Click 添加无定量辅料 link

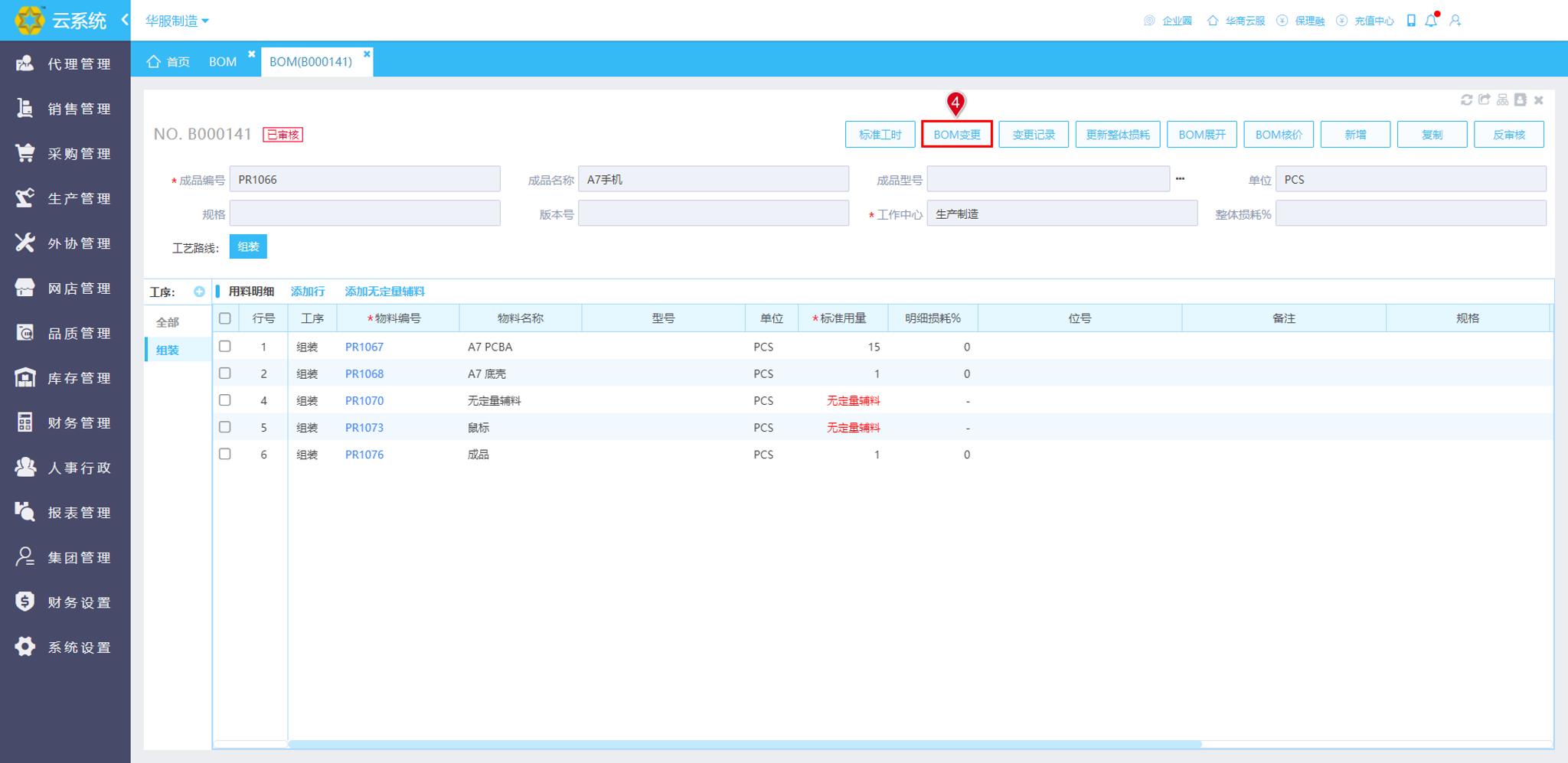click(384, 292)
